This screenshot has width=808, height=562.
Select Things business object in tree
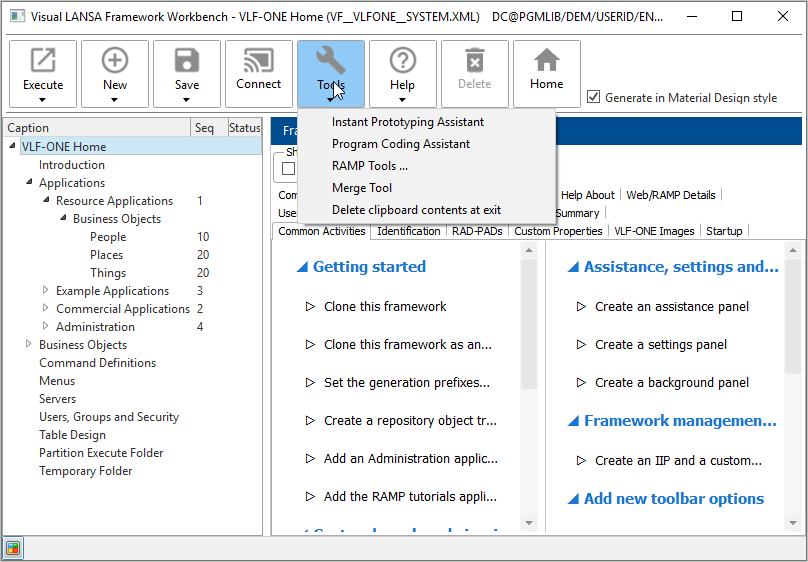click(x=108, y=273)
